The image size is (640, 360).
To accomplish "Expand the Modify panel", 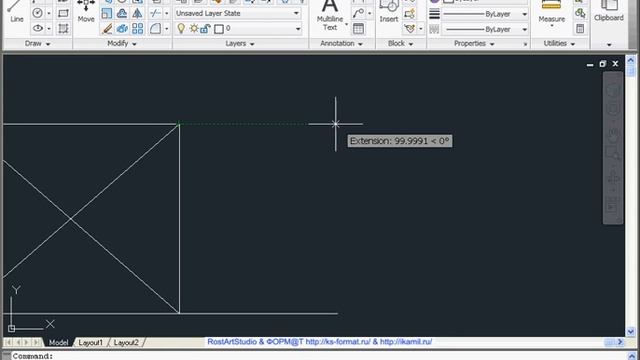I will pos(122,43).
